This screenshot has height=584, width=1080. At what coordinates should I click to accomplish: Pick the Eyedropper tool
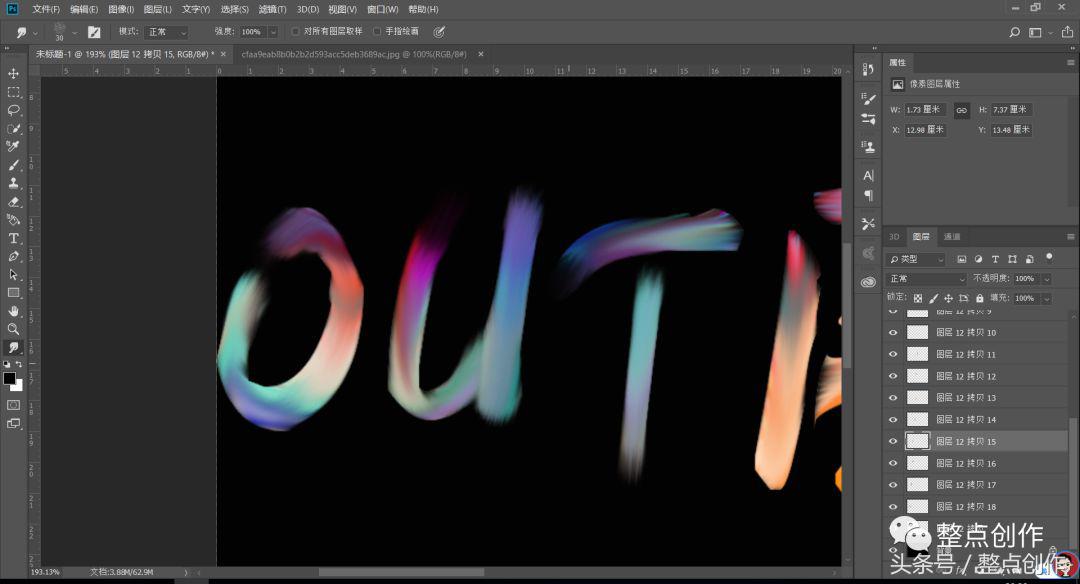(x=14, y=147)
